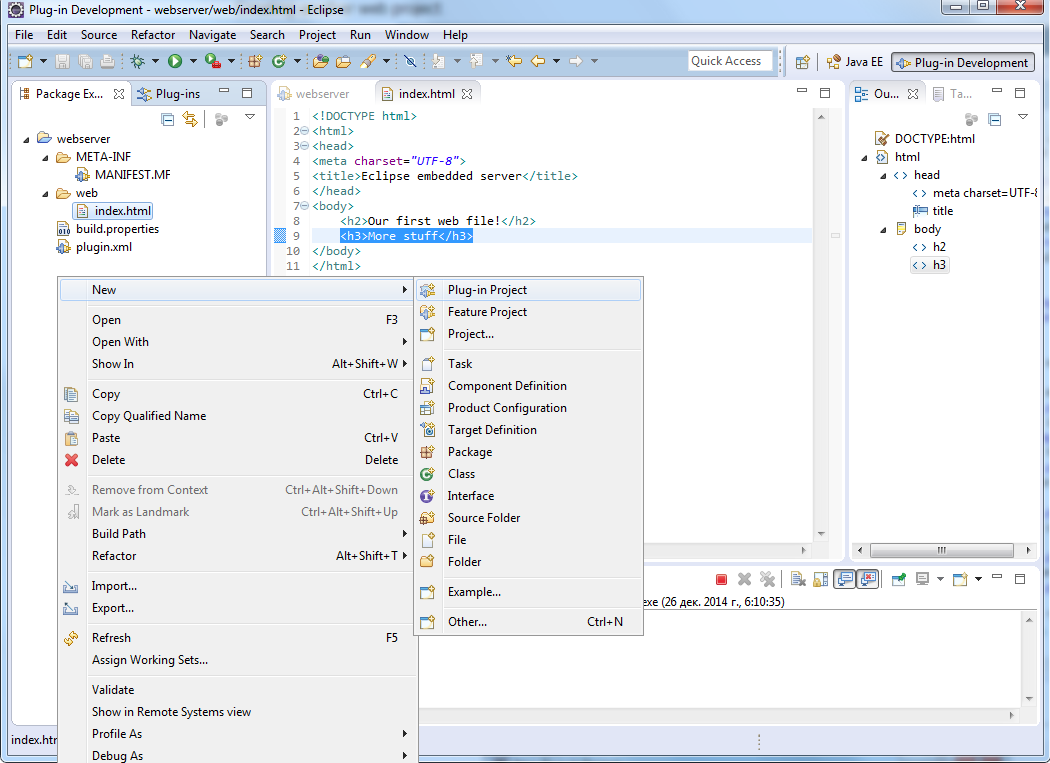Screen dimensions: 1050x763
Task: Collapse the webserver project tree node
Action: click(x=27, y=139)
